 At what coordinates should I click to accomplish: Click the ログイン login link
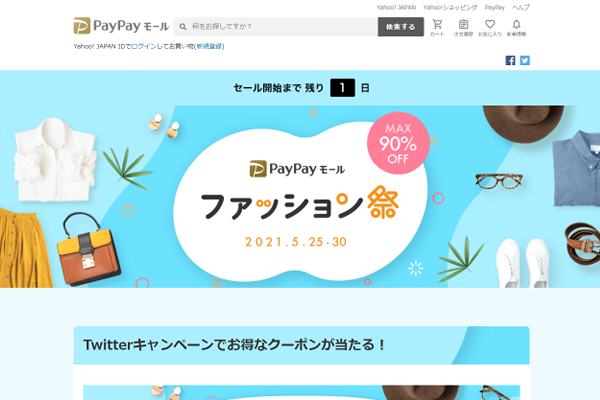click(144, 46)
